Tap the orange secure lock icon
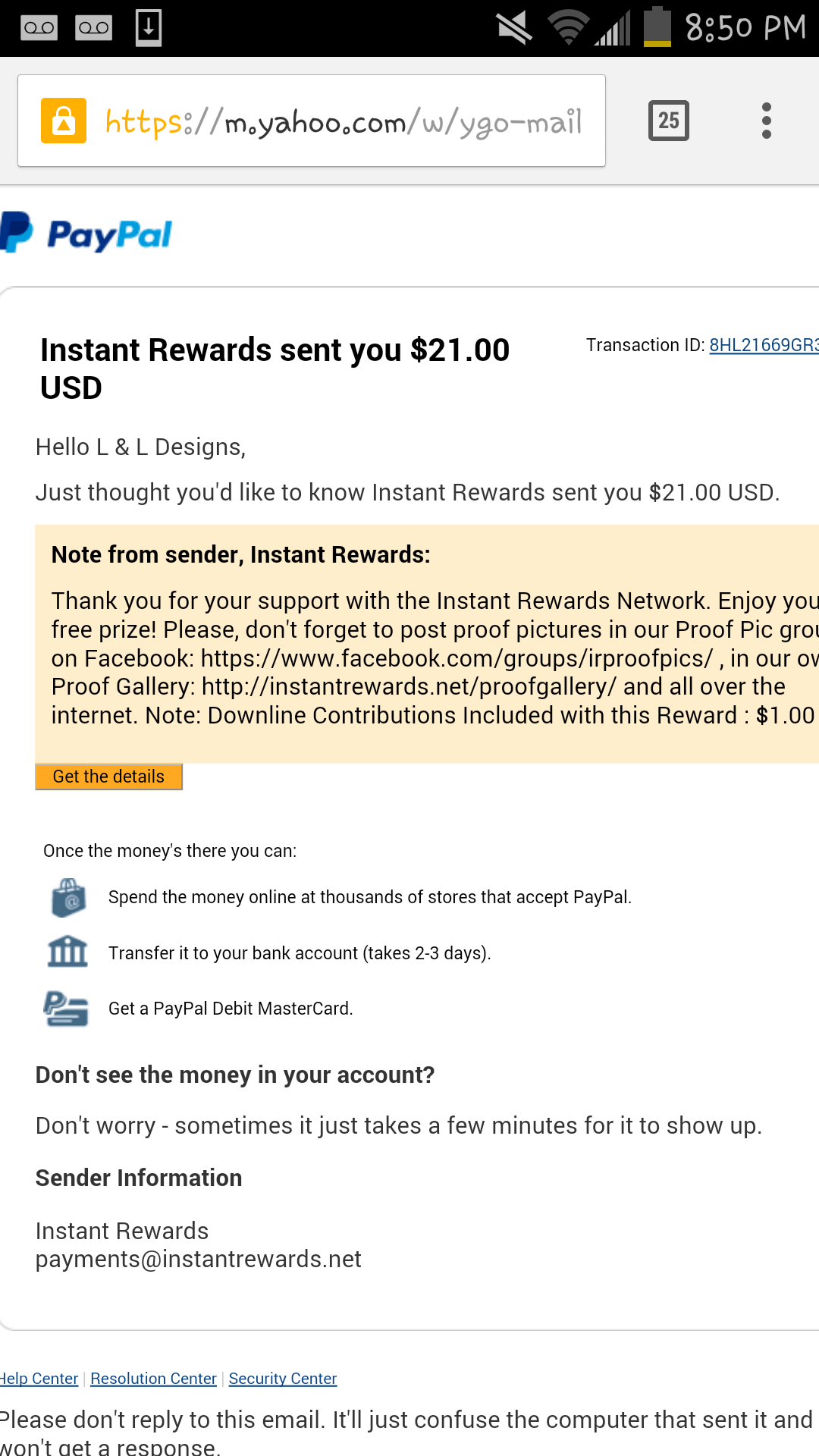Image resolution: width=819 pixels, height=1456 pixels. (64, 121)
